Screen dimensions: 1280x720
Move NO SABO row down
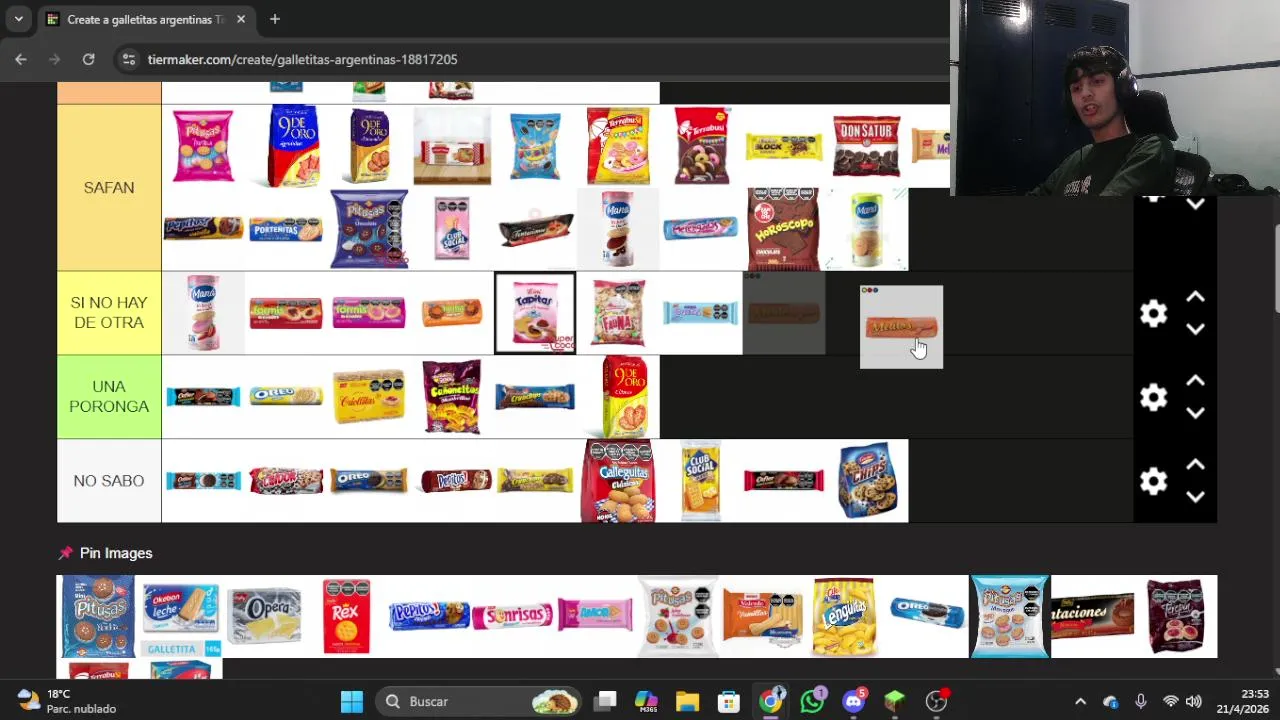tap(1195, 497)
